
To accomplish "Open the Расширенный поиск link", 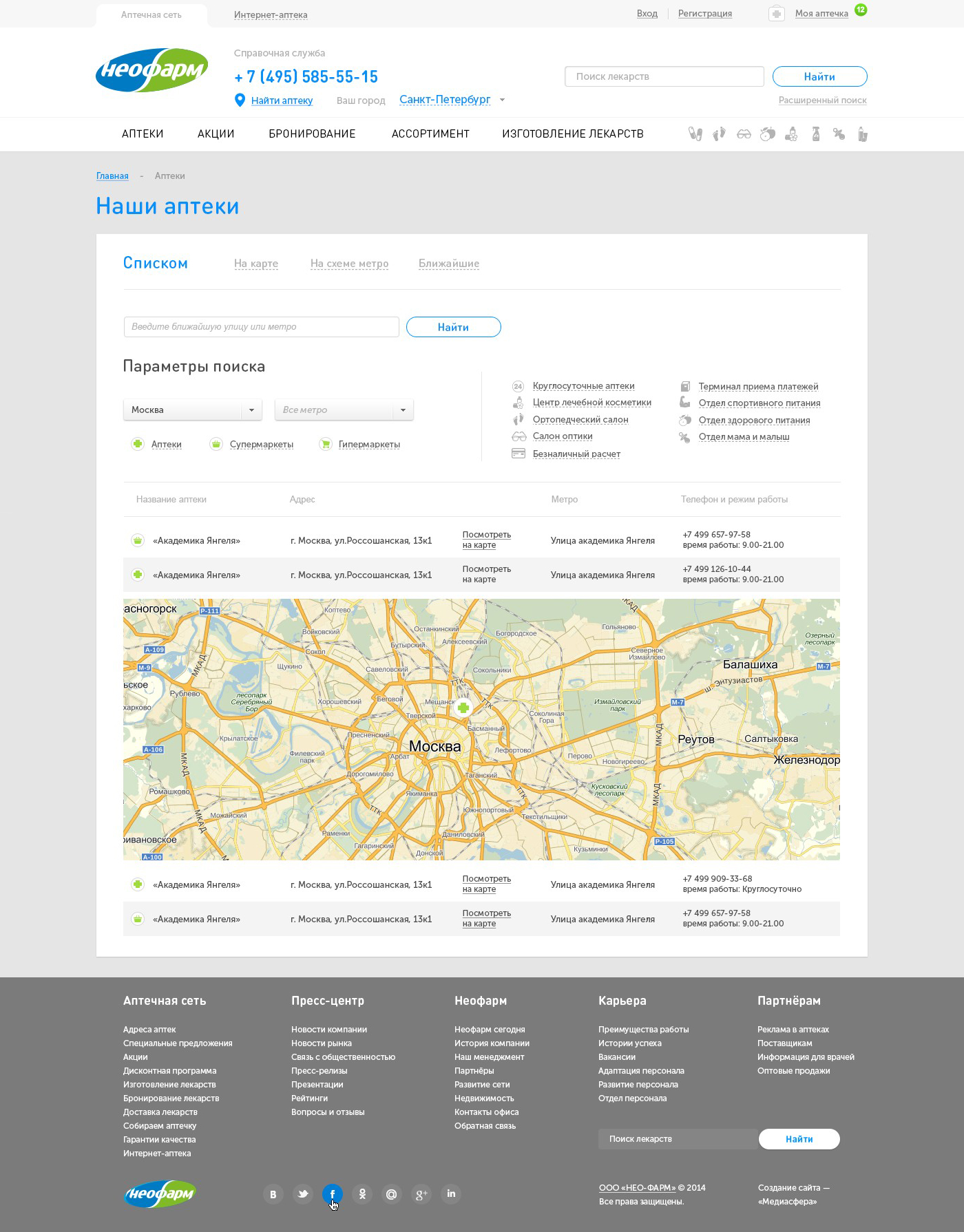I will [822, 100].
